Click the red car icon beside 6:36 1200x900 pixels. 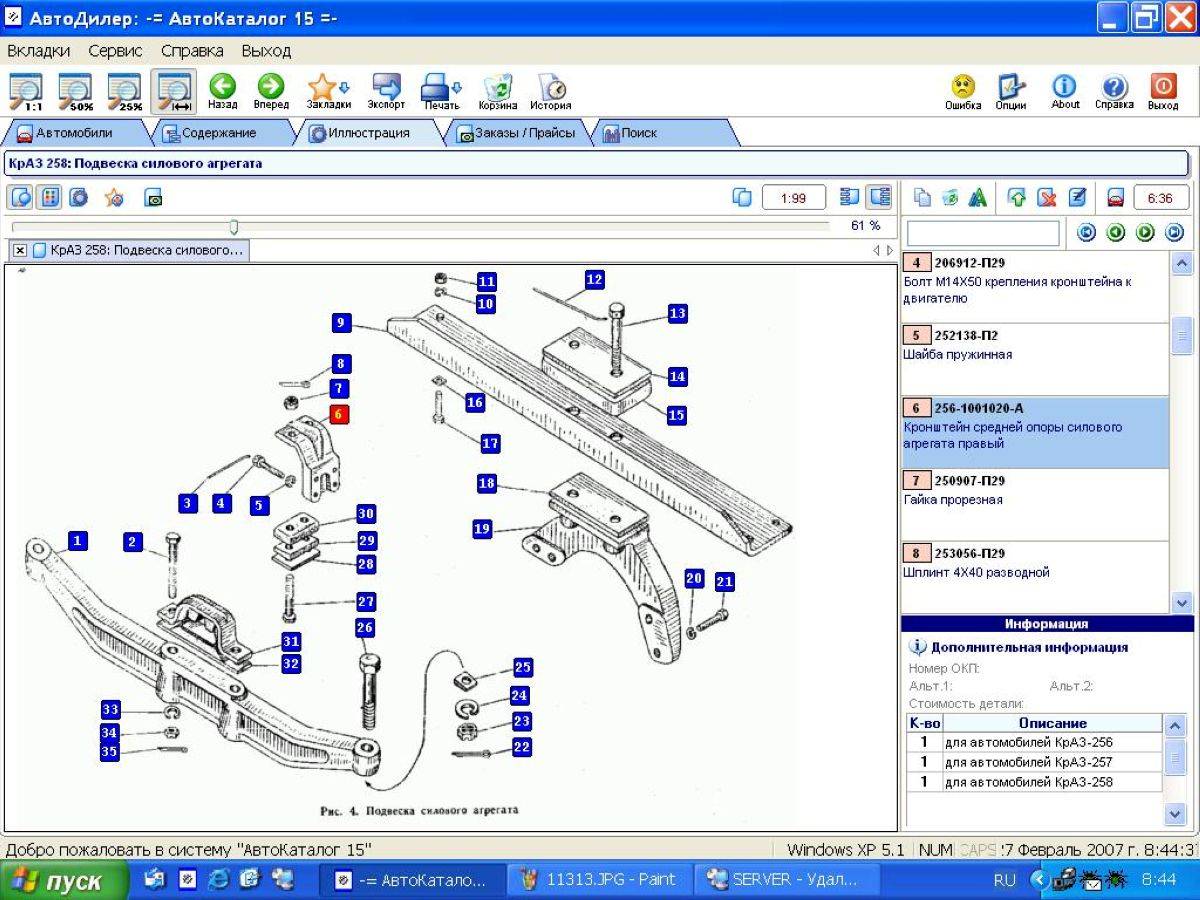pos(1115,198)
